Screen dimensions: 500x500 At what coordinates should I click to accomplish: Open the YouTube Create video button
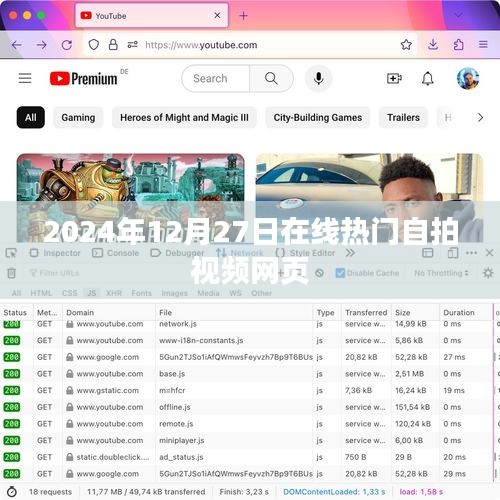(x=394, y=79)
